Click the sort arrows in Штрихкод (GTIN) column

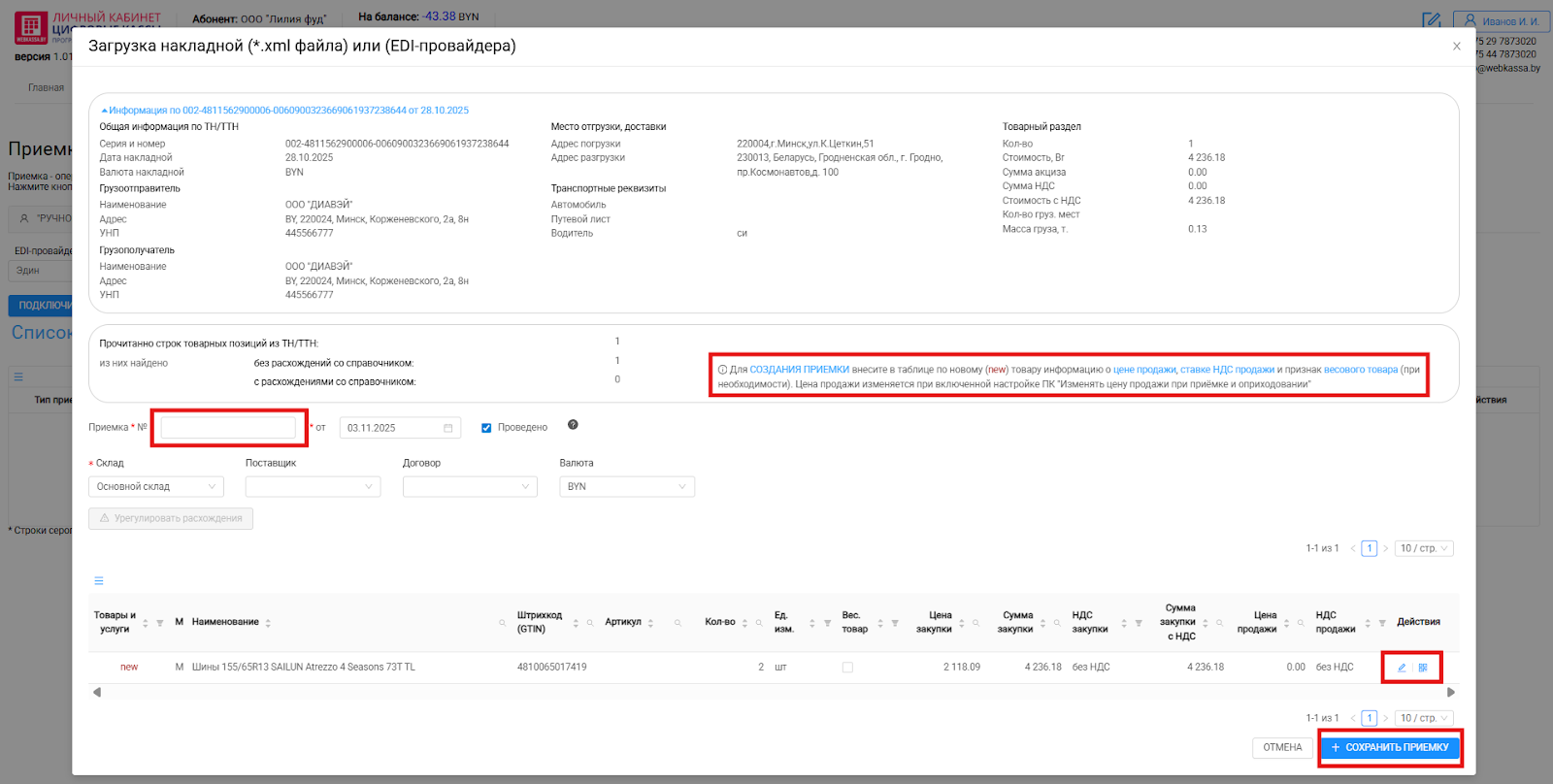[576, 623]
